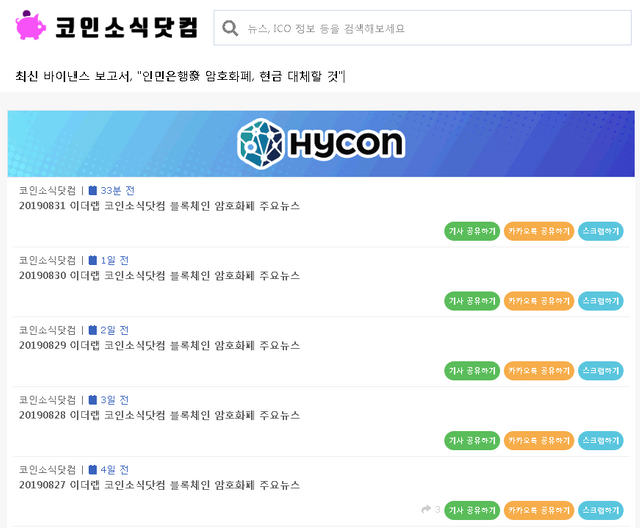The height and width of the screenshot is (528, 640).
Task: Click 스크랩하기 for the 20190830 article
Action: click(601, 301)
